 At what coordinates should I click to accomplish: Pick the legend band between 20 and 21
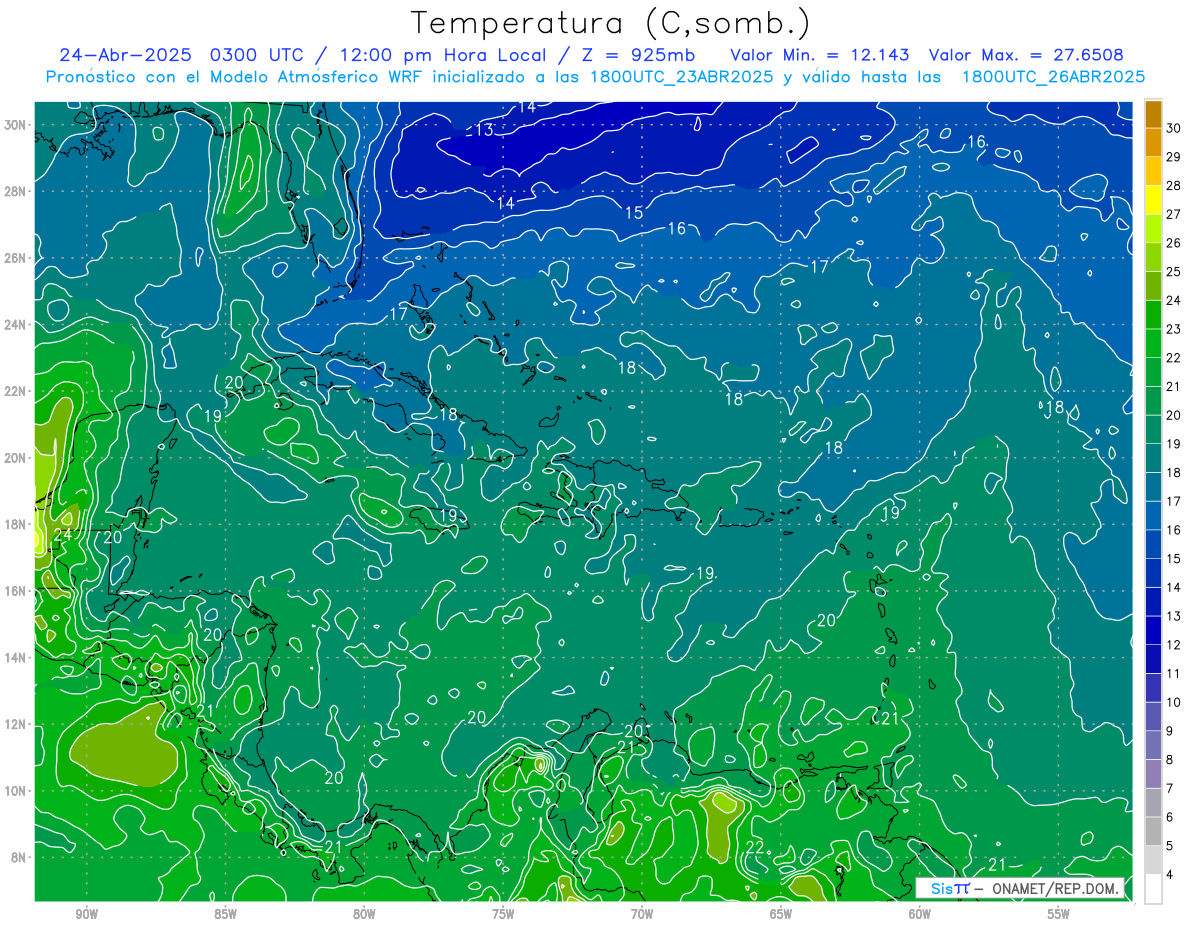pos(1153,401)
